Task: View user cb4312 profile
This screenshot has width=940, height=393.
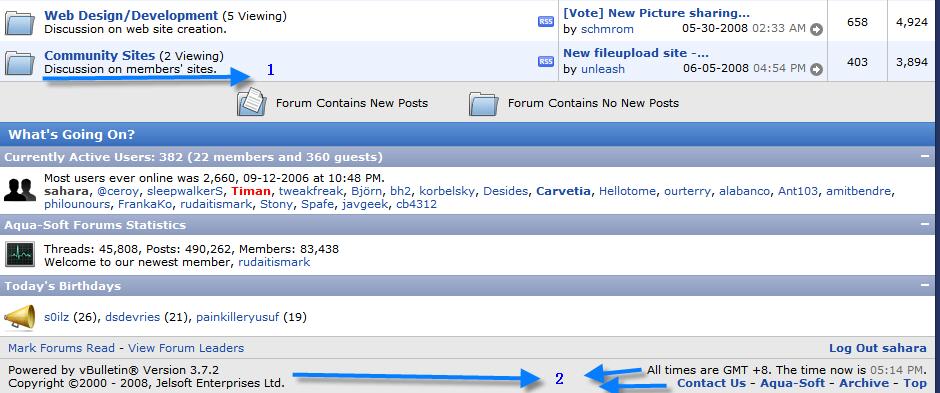Action: (417, 204)
